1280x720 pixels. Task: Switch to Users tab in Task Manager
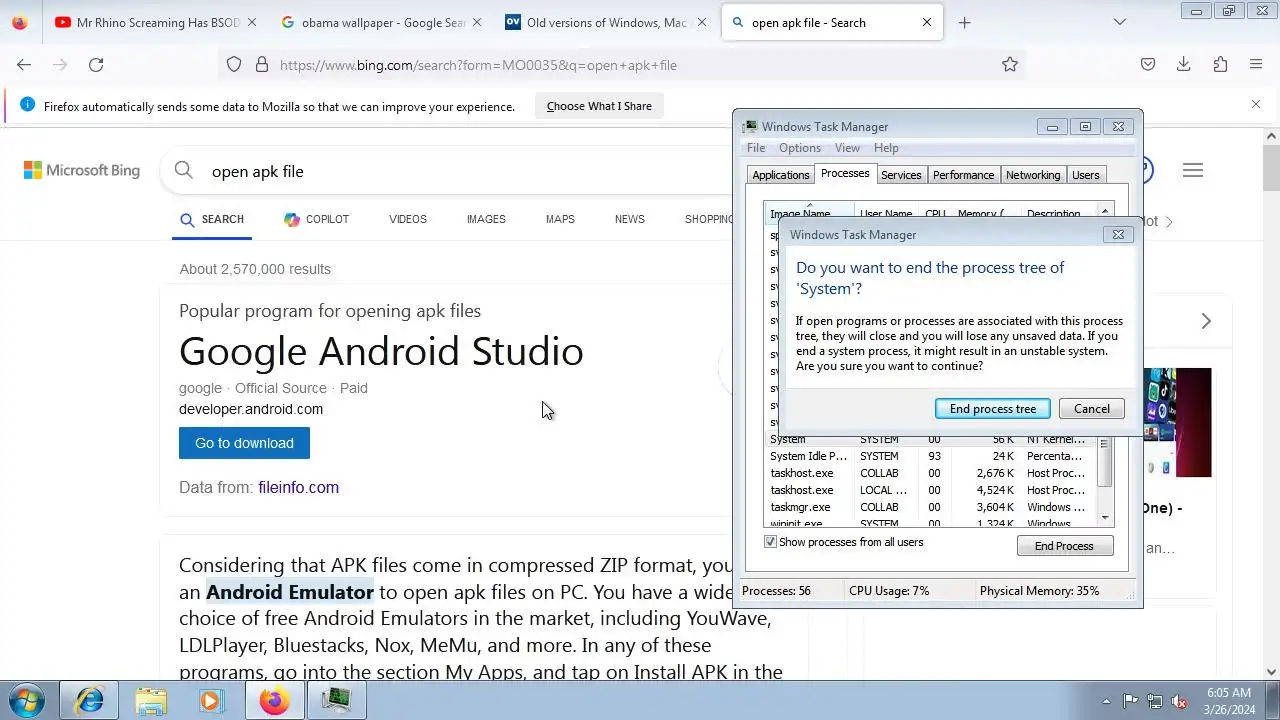[x=1086, y=175]
